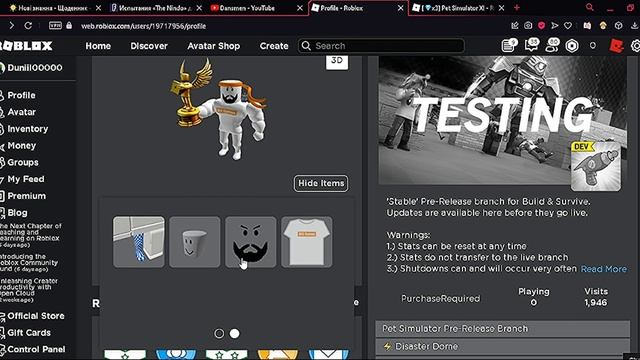Open the Avatar Shop nav item
Screen dimensions: 640x360
click(x=213, y=46)
